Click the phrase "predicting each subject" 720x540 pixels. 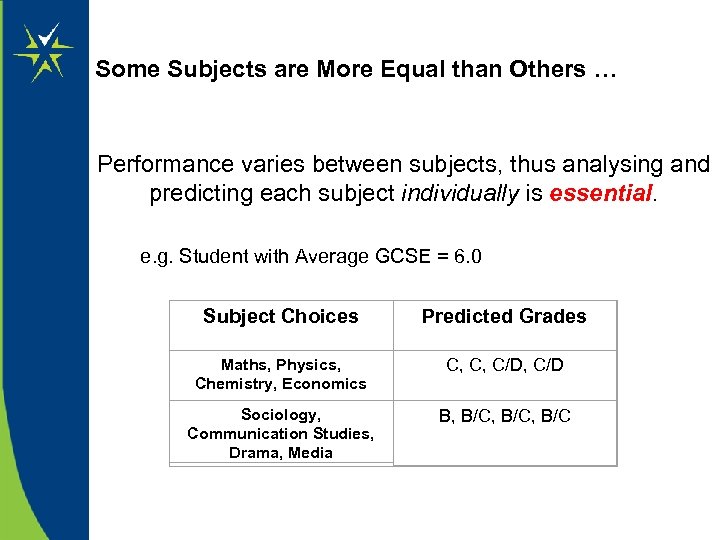(x=272, y=193)
